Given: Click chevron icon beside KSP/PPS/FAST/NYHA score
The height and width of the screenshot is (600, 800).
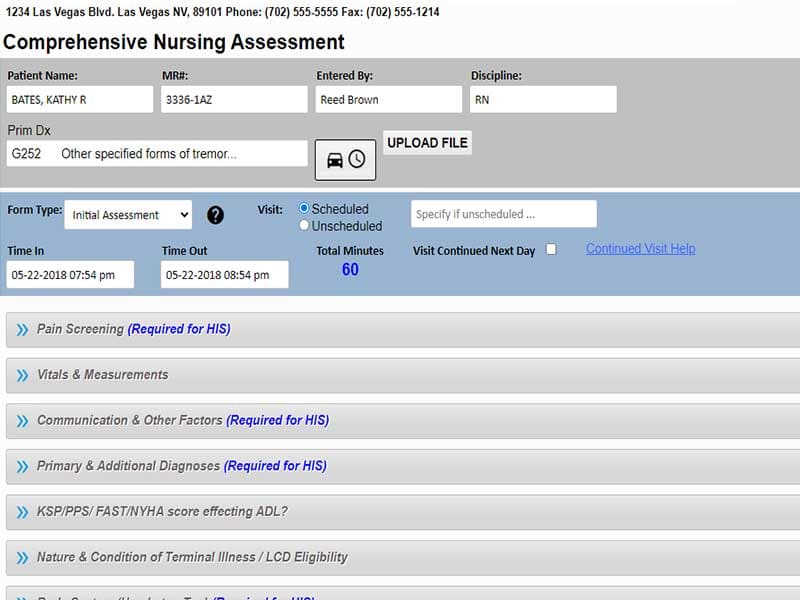Looking at the screenshot, I should pyautogui.click(x=22, y=512).
